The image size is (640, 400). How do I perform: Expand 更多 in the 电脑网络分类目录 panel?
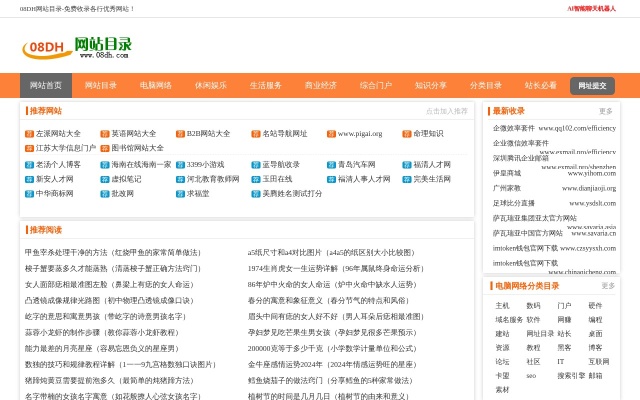coord(606,286)
